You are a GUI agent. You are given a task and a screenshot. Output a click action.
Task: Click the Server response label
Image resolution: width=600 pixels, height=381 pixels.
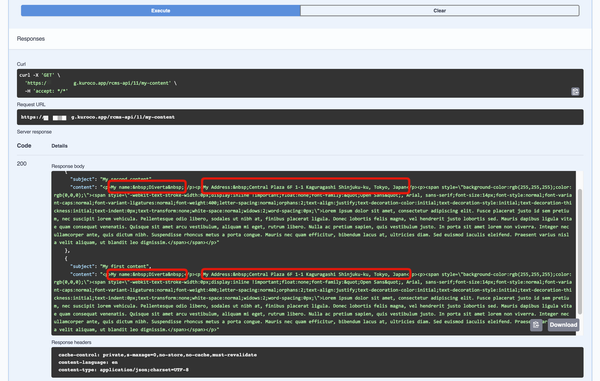click(34, 132)
